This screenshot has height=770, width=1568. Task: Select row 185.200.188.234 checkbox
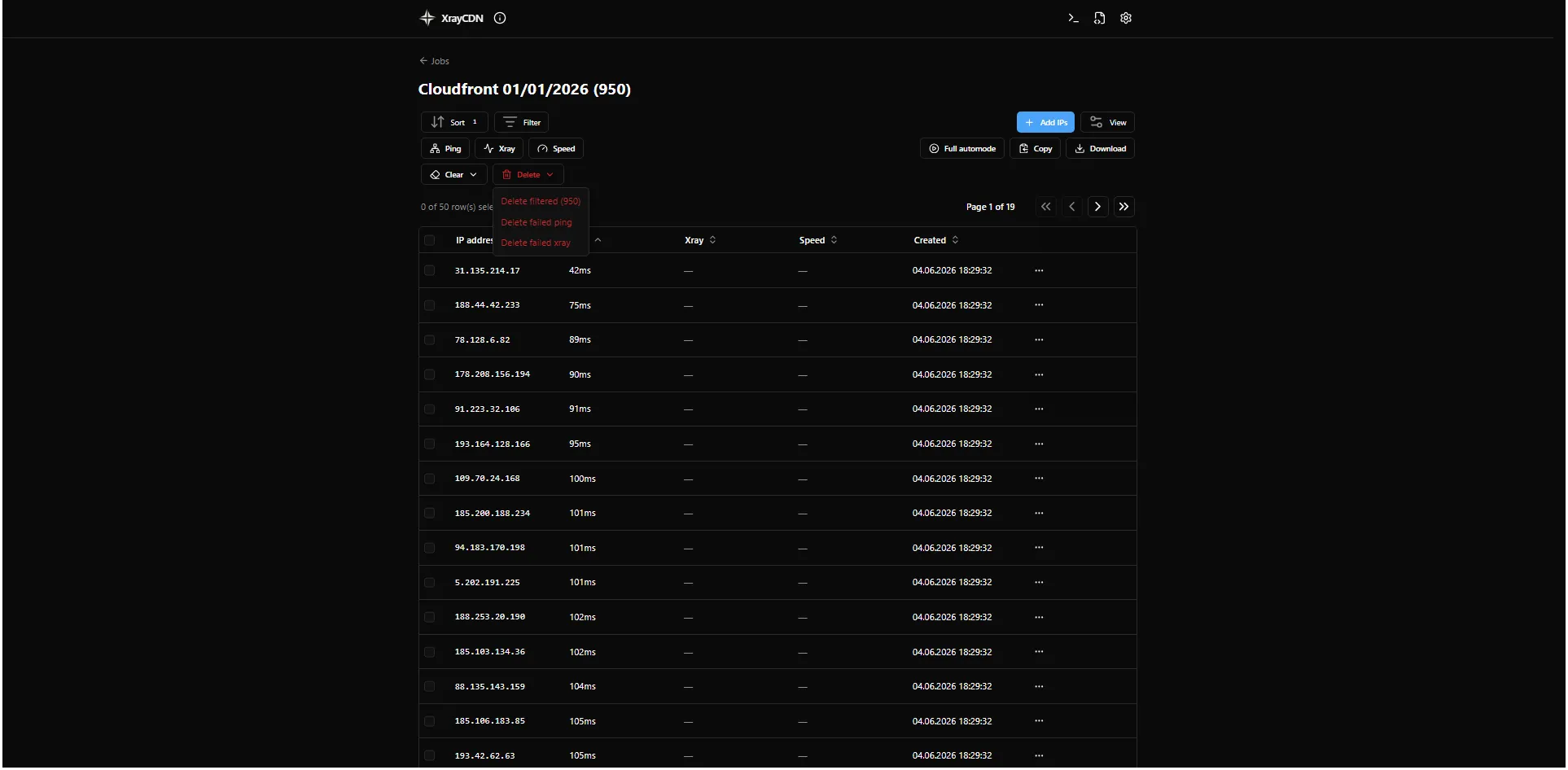click(x=430, y=513)
